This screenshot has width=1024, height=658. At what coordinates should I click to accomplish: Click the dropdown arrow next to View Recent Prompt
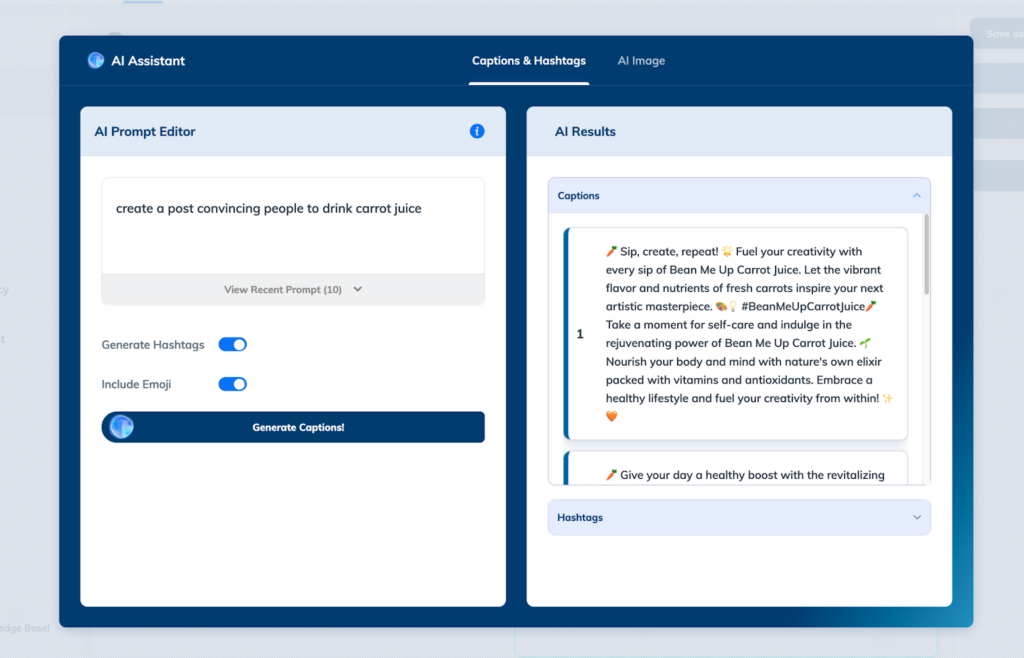359,290
